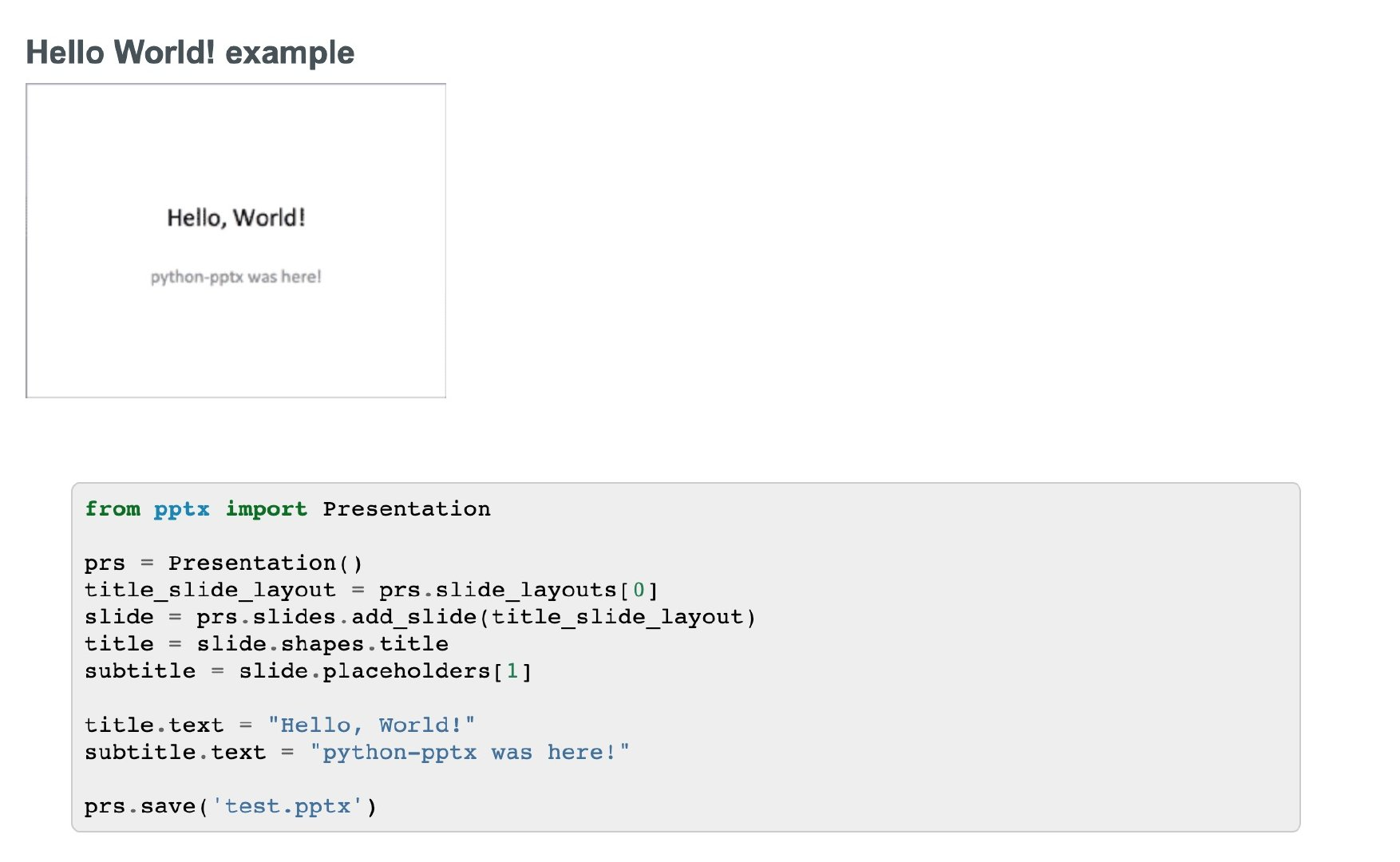Viewport: 1400px width, 862px height.
Task: Click the "python-pptx was here!" string literal
Action: pyautogui.click(x=469, y=752)
